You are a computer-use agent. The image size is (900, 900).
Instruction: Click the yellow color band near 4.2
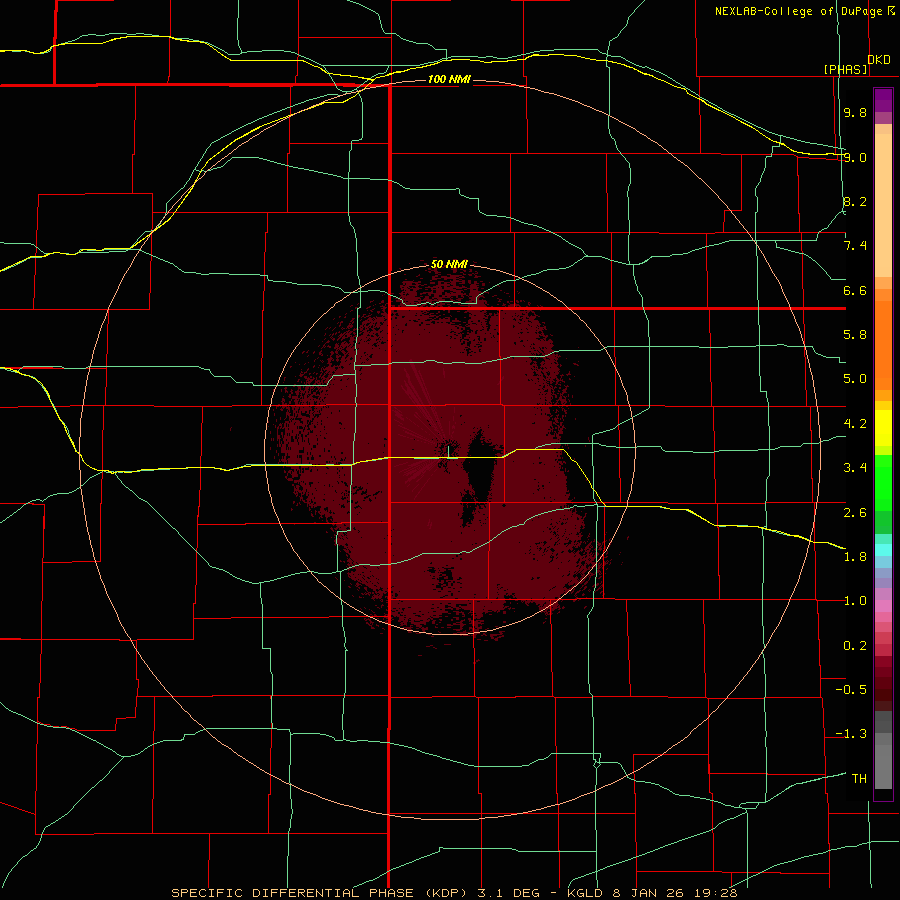[x=883, y=428]
